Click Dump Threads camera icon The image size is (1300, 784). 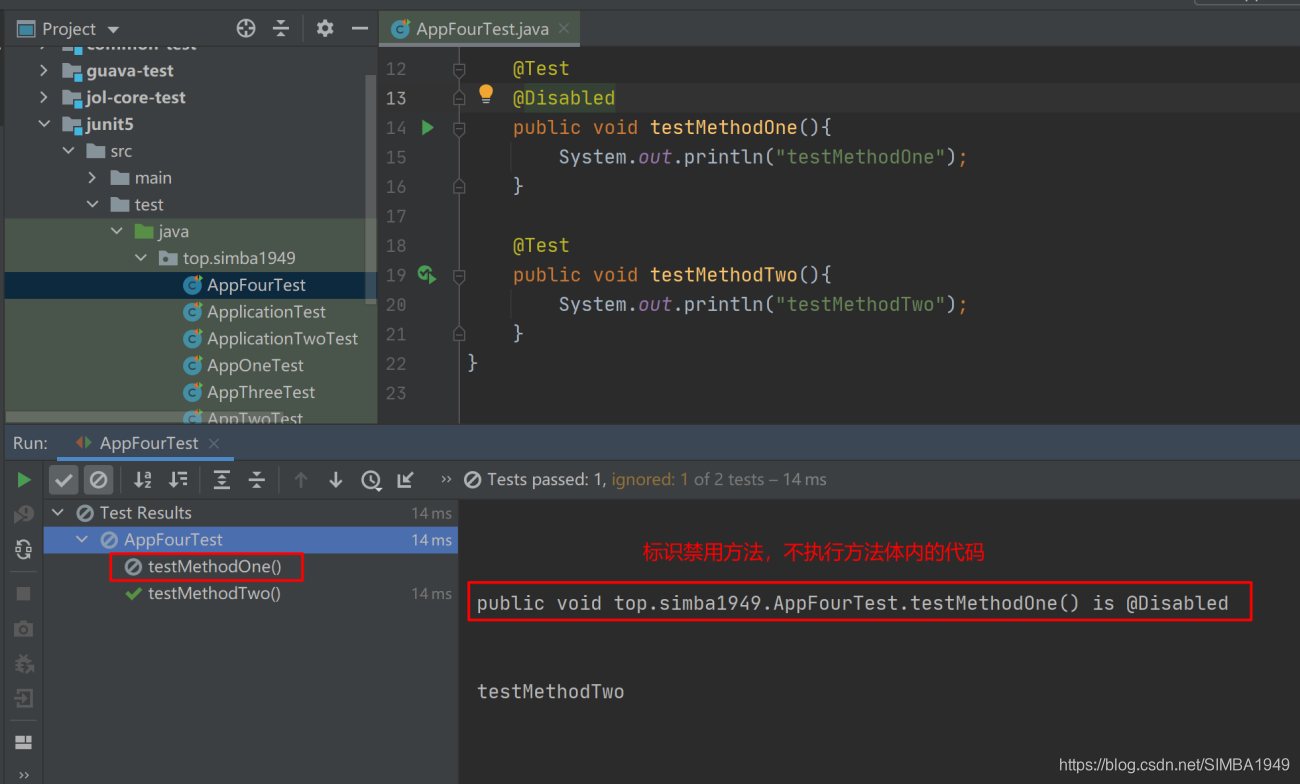23,629
